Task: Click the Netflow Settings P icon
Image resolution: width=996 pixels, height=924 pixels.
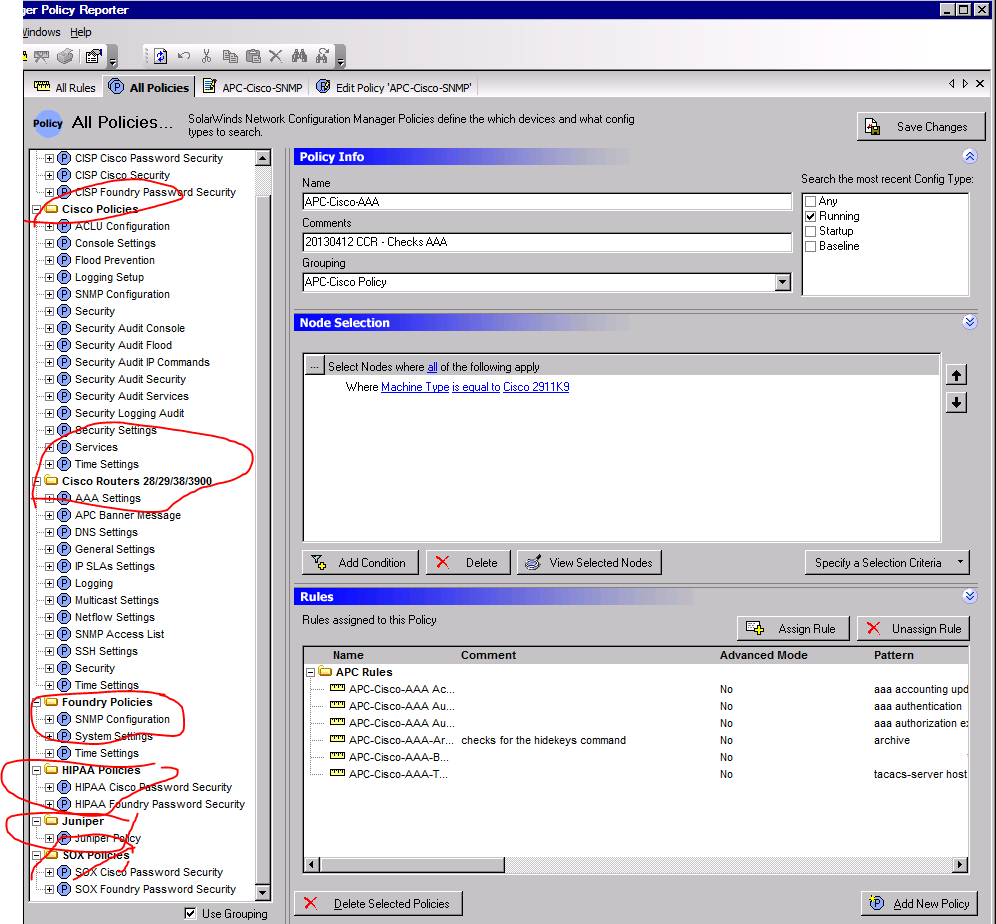Action: tap(64, 617)
